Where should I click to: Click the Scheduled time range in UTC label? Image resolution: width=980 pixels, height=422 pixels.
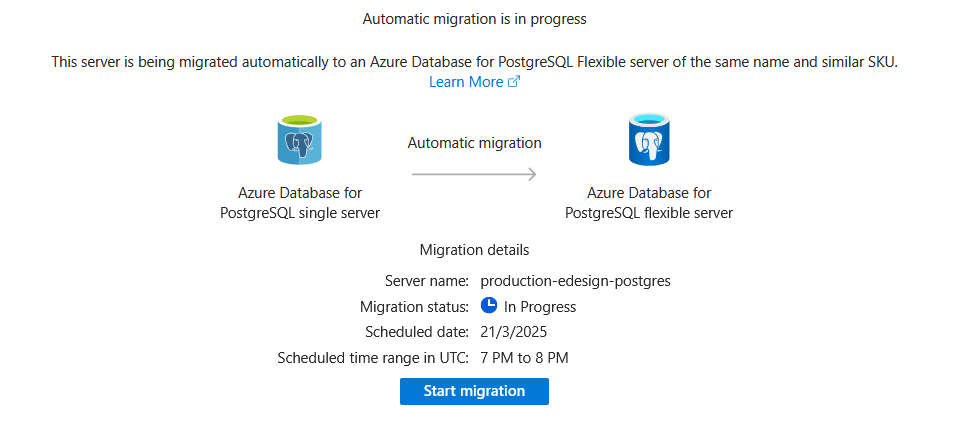coord(373,358)
